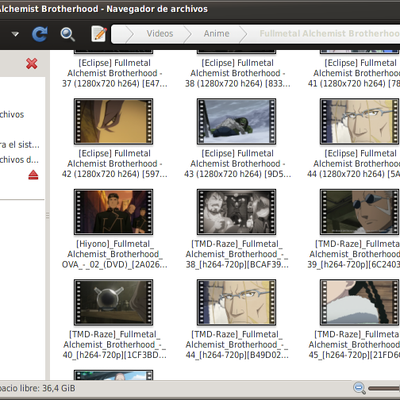Open the history dropdown arrow in toolbar
This screenshot has height=400, width=400.
15,34
